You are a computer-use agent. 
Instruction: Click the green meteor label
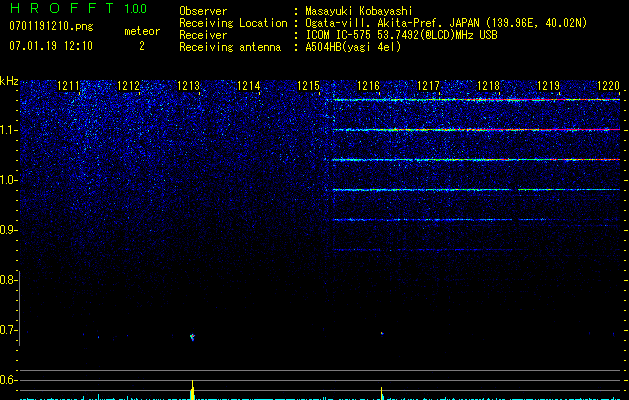(142, 31)
